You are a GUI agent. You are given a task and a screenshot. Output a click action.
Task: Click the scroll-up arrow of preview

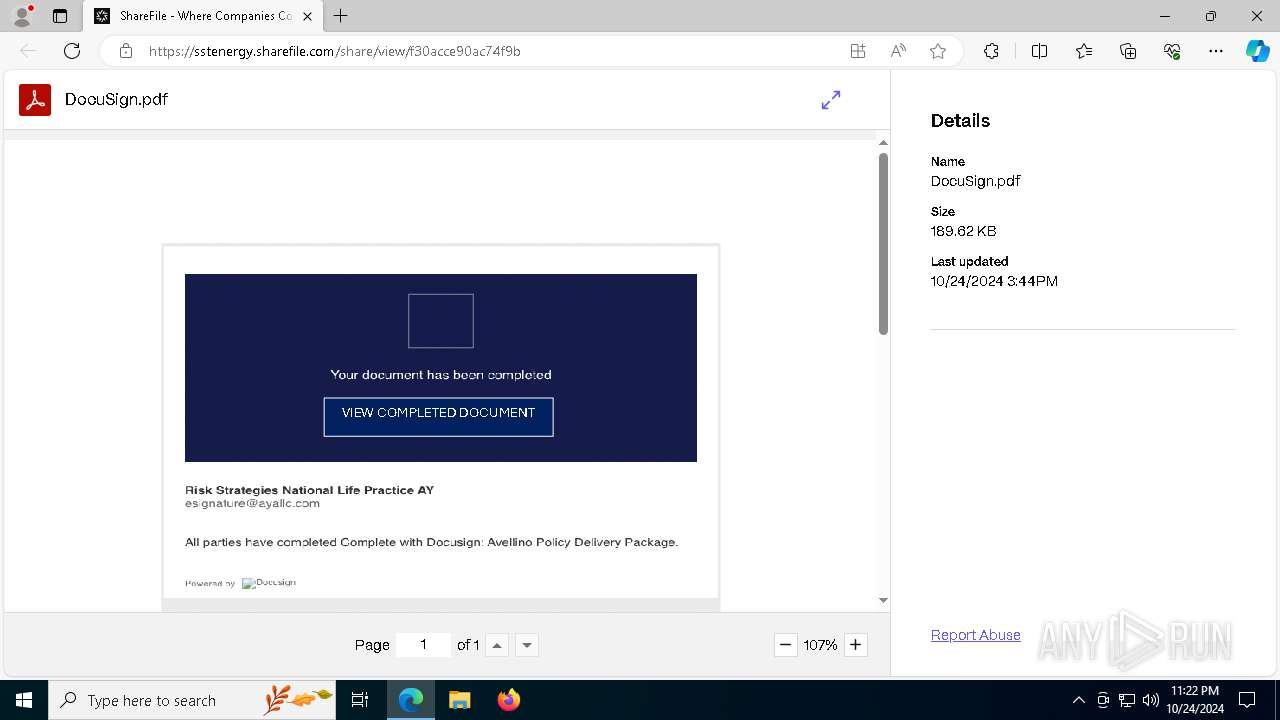pos(883,143)
